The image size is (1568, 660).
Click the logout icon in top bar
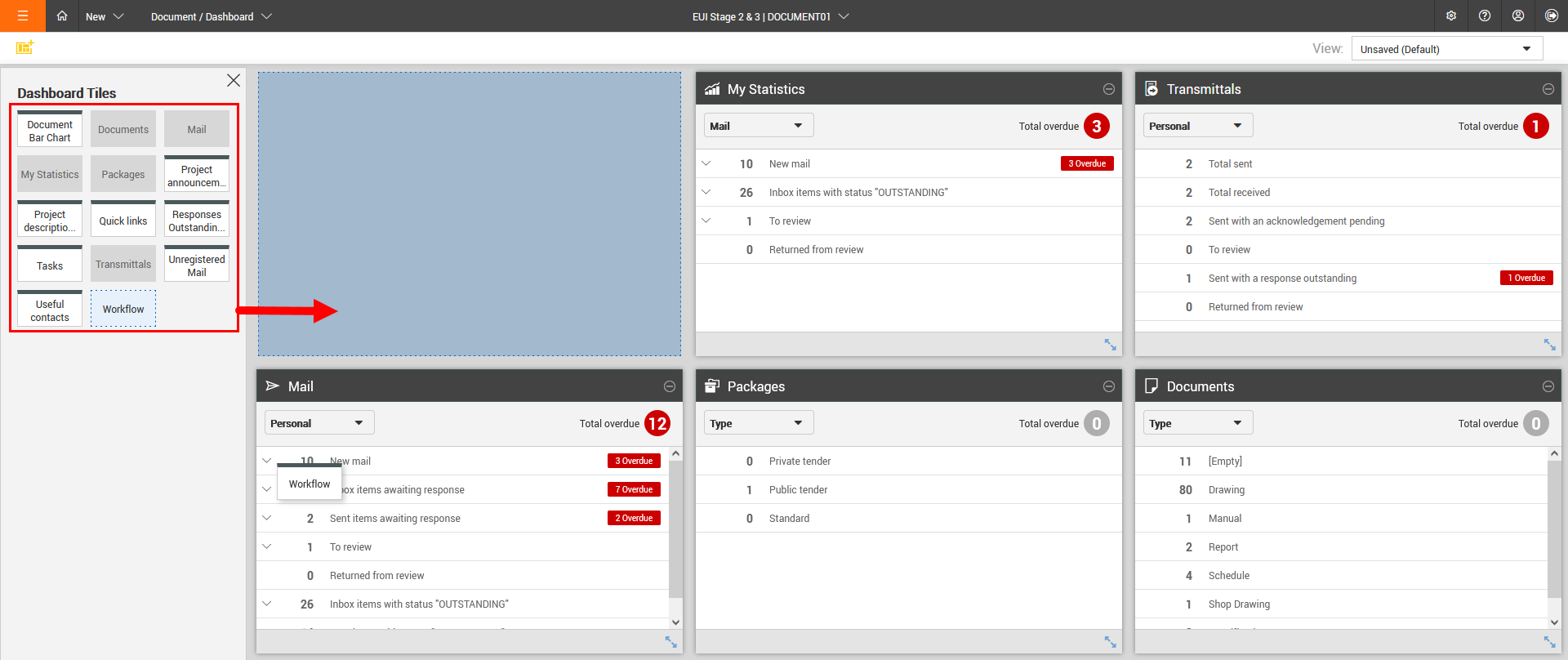point(1552,16)
